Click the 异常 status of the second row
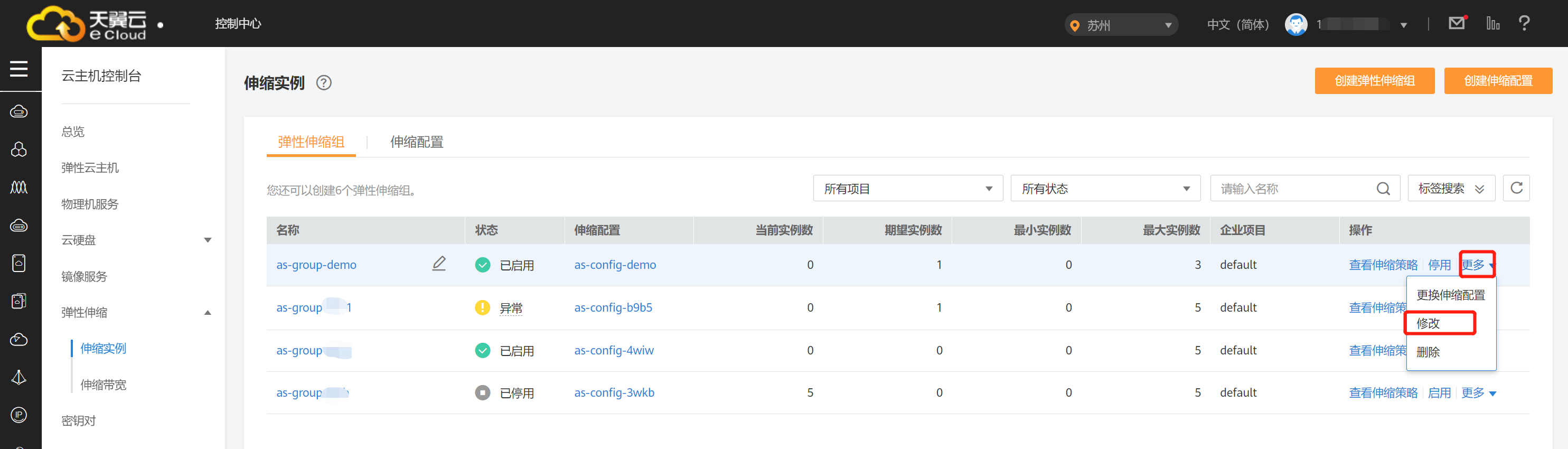This screenshot has width=1568, height=449. [511, 307]
